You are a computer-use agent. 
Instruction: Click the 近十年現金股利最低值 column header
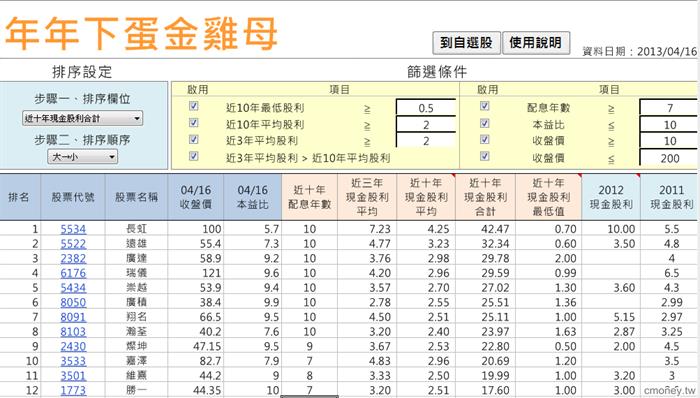tap(549, 197)
